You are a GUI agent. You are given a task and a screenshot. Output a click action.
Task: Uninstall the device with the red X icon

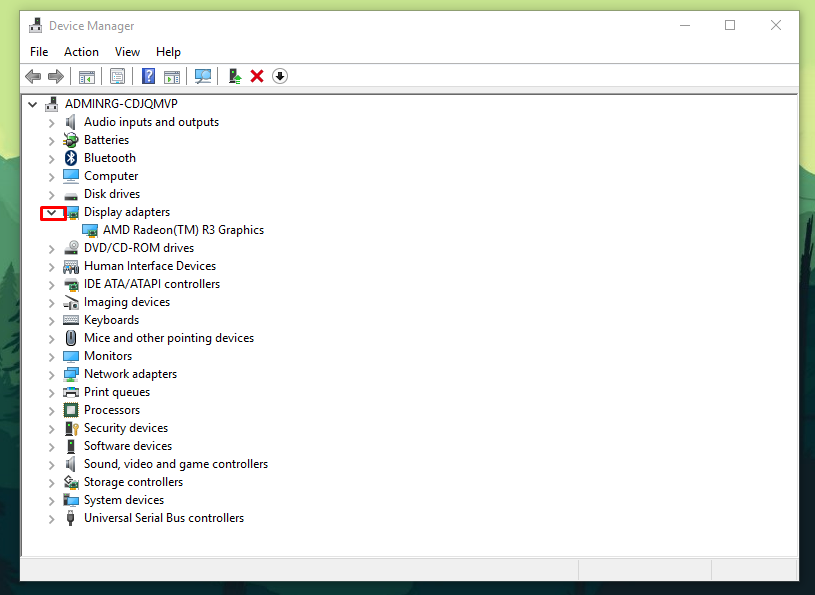coord(257,76)
